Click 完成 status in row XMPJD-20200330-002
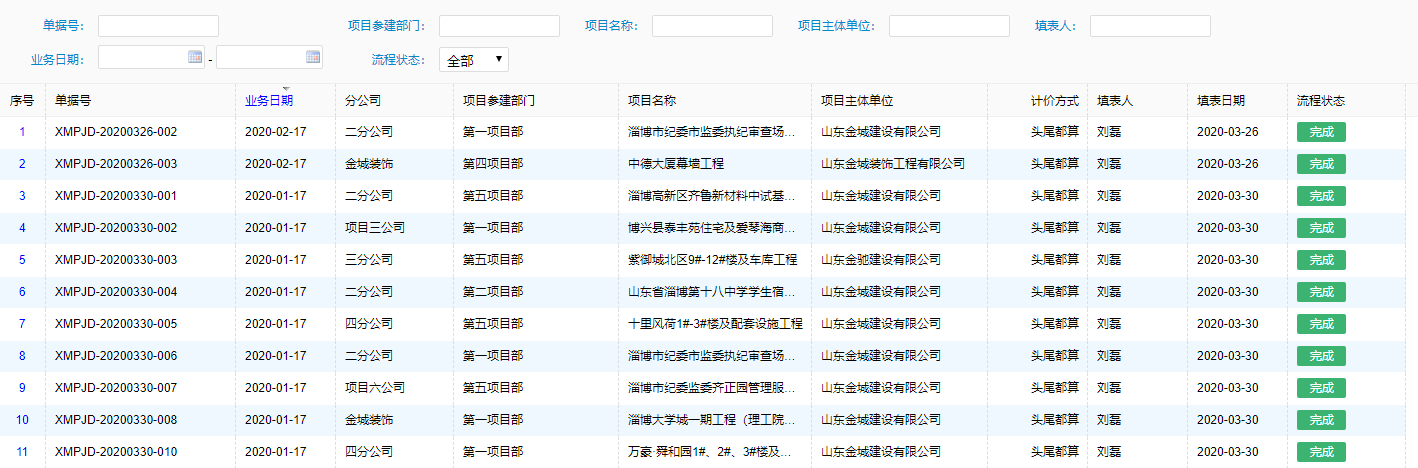Image resolution: width=1418 pixels, height=468 pixels. pyautogui.click(x=1321, y=228)
